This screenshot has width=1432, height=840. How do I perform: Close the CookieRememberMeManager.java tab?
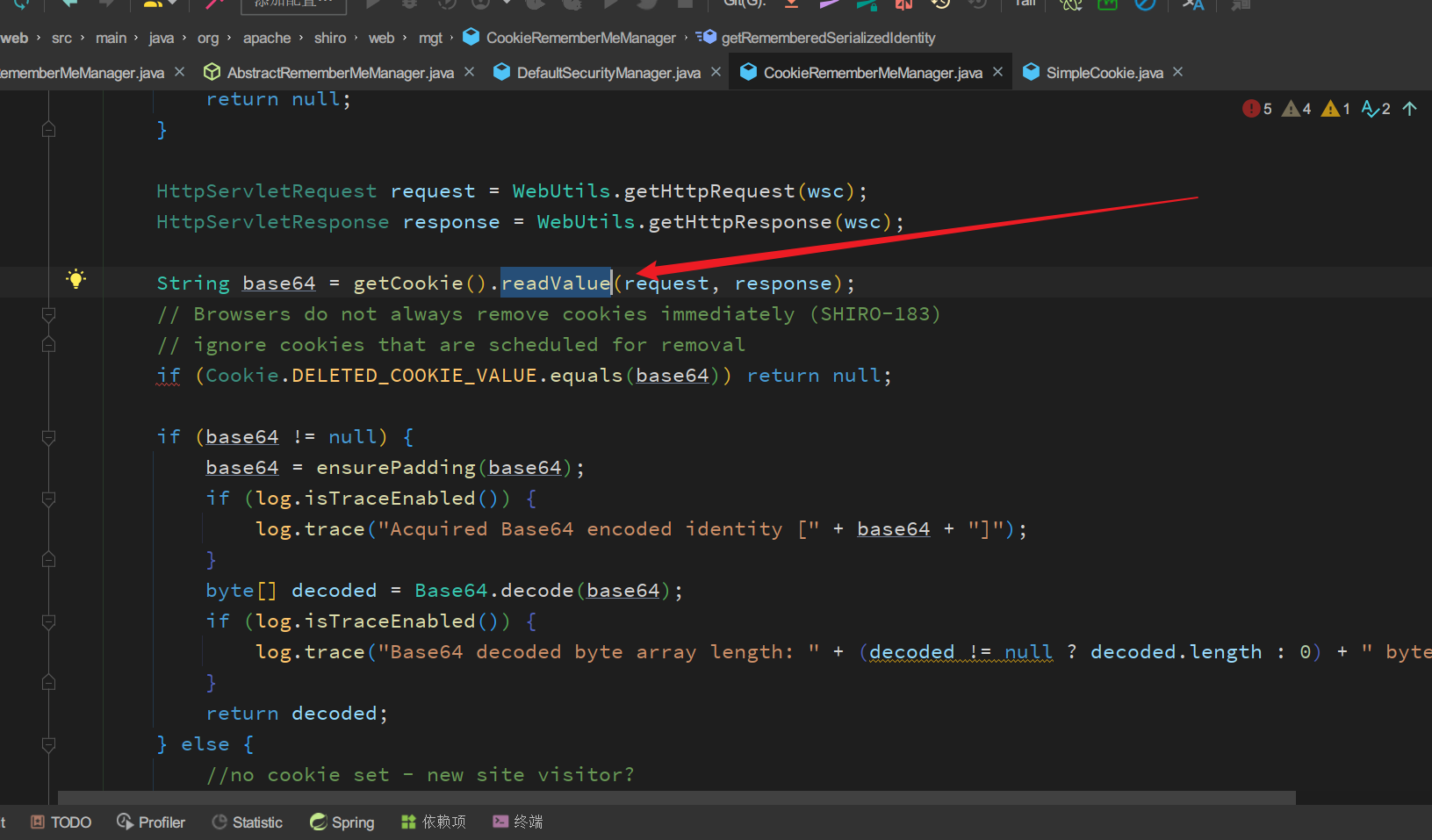(x=998, y=72)
